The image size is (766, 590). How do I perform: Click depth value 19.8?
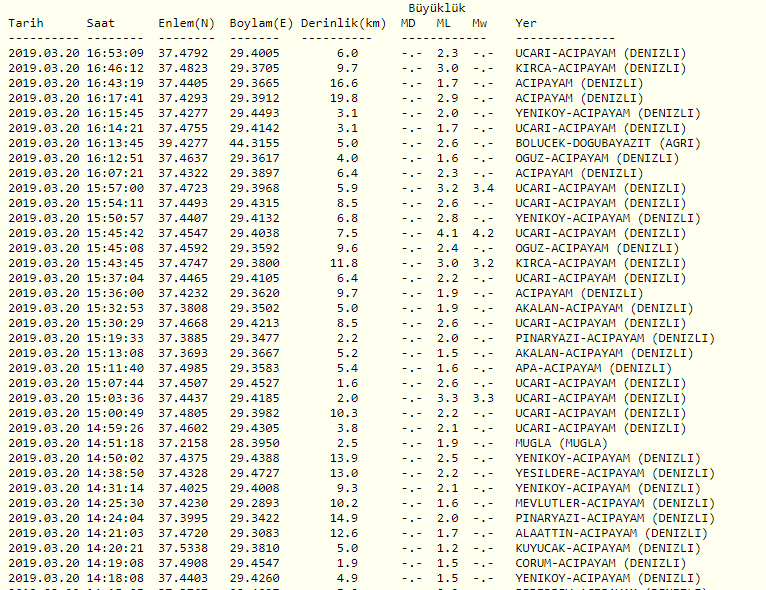[344, 98]
